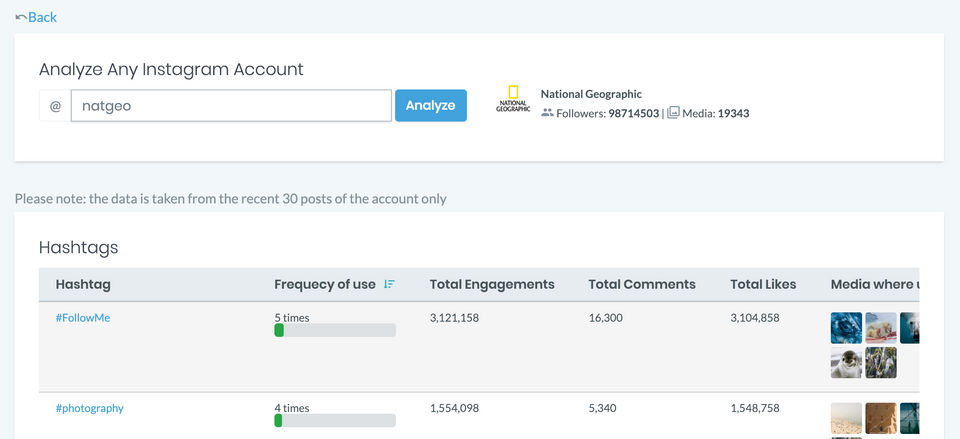The image size is (960, 439).
Task: Click the 'Analyze Any Instagram Account' heading
Action: [x=171, y=69]
